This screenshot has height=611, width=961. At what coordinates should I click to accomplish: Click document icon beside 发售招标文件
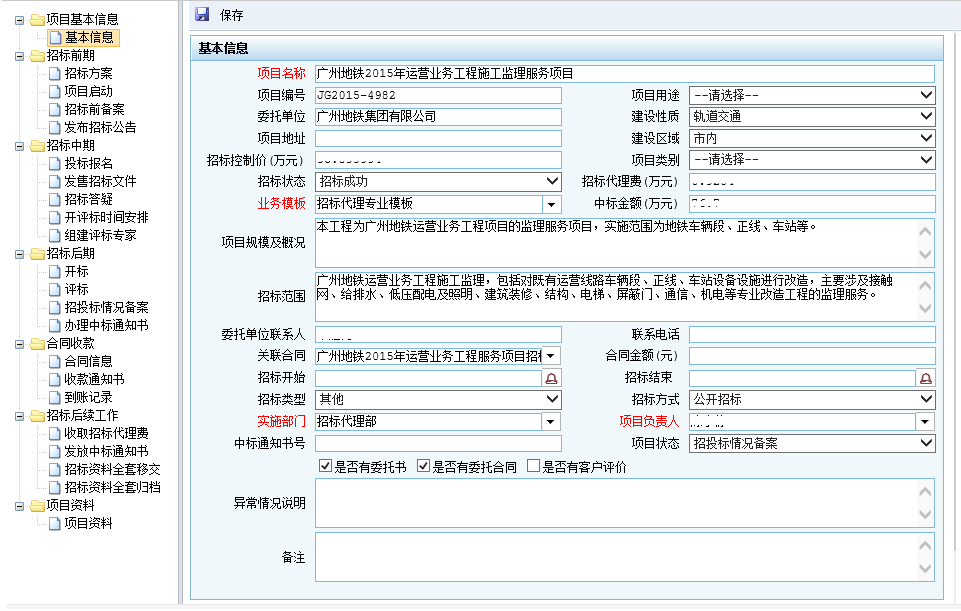coord(55,182)
